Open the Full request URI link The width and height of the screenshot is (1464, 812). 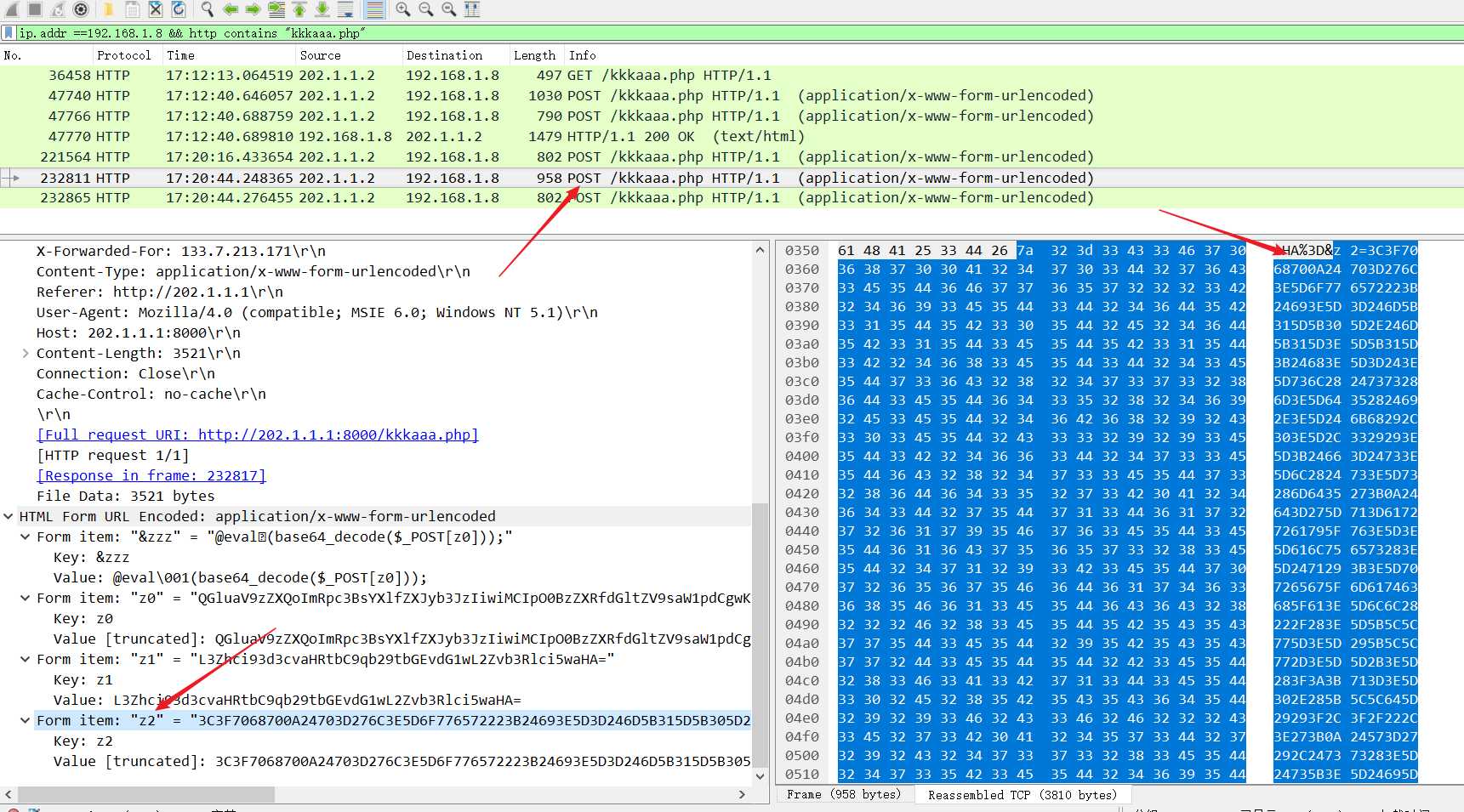pyautogui.click(x=258, y=434)
